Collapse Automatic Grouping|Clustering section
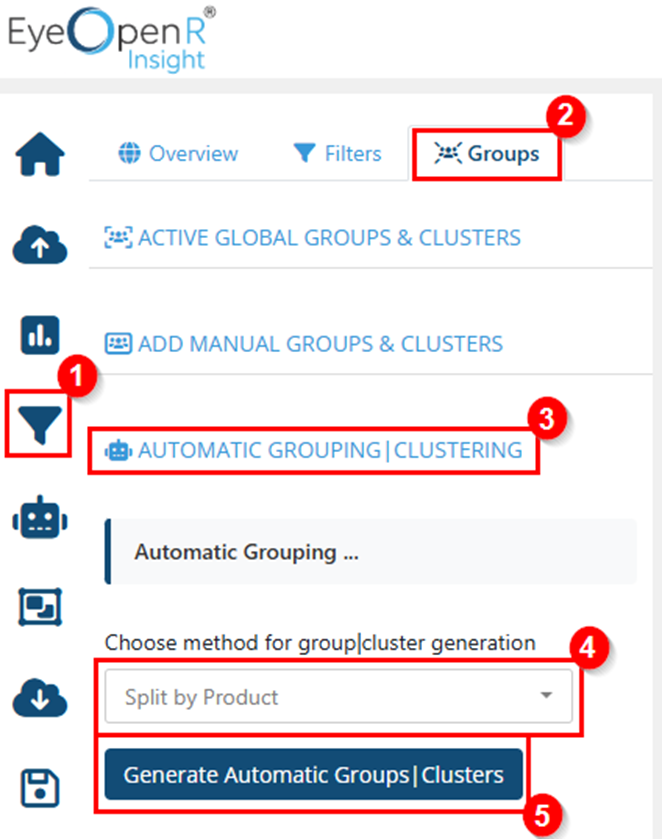Image resolution: width=662 pixels, height=839 pixels. click(314, 450)
